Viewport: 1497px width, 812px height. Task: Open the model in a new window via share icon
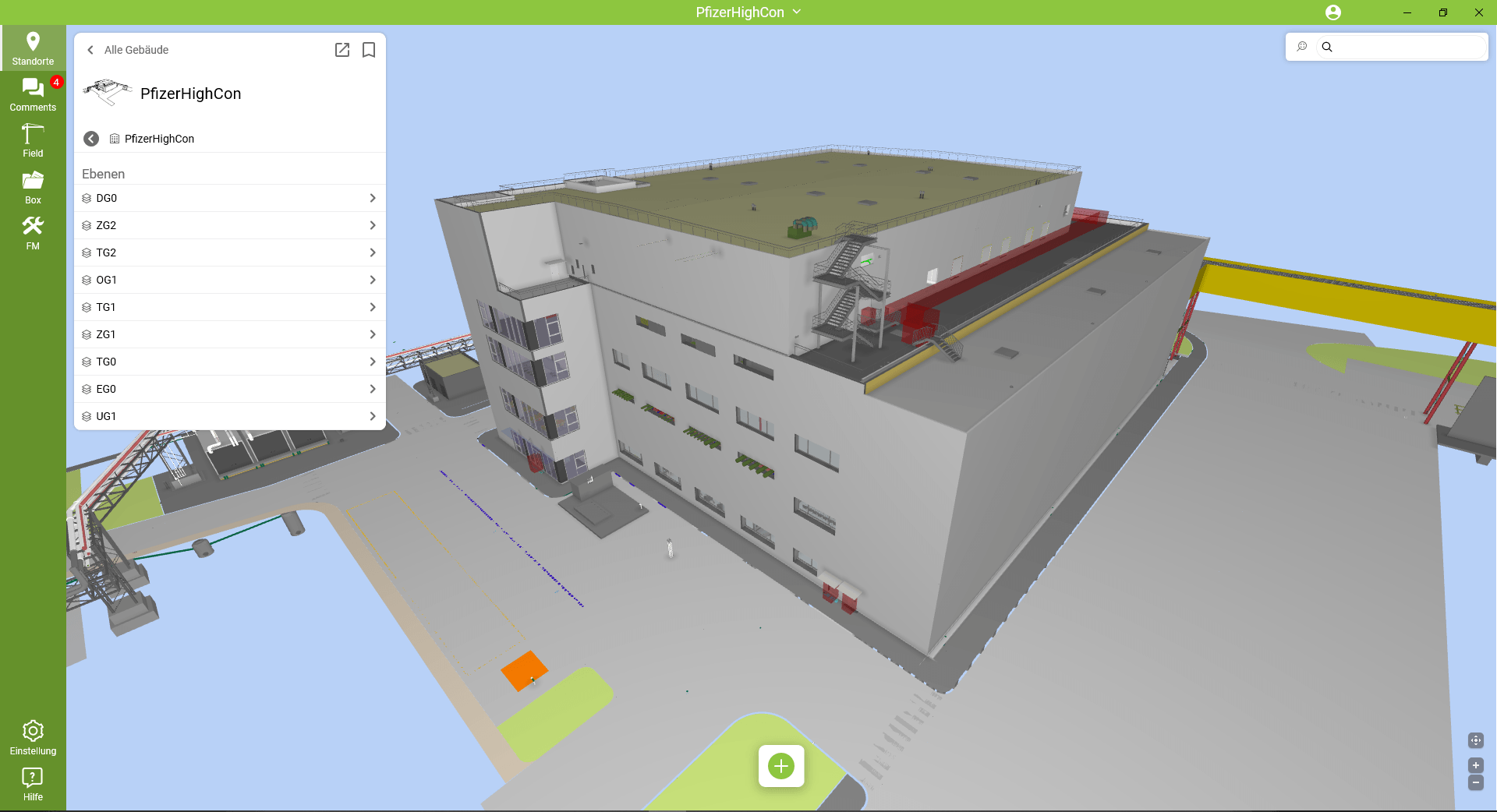click(342, 50)
